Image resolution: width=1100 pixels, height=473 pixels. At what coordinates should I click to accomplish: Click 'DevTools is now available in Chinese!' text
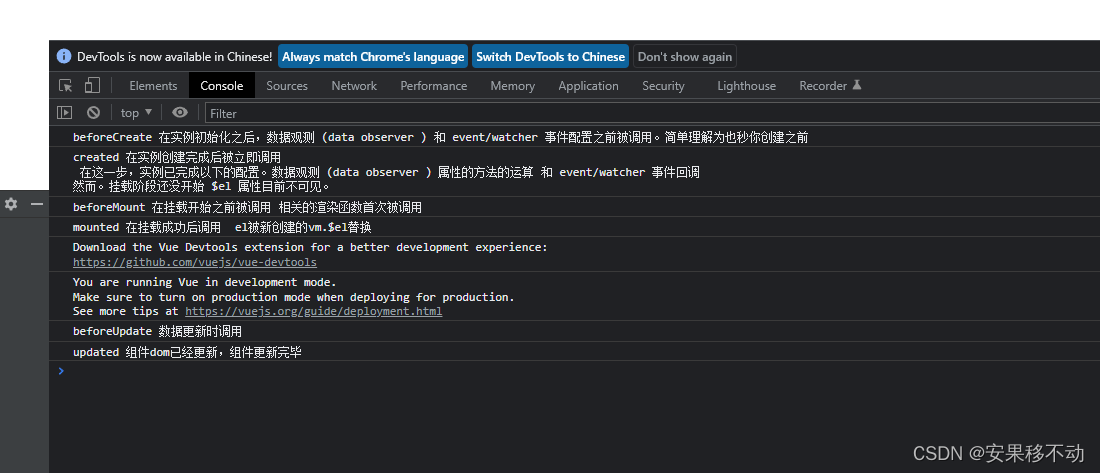(175, 57)
